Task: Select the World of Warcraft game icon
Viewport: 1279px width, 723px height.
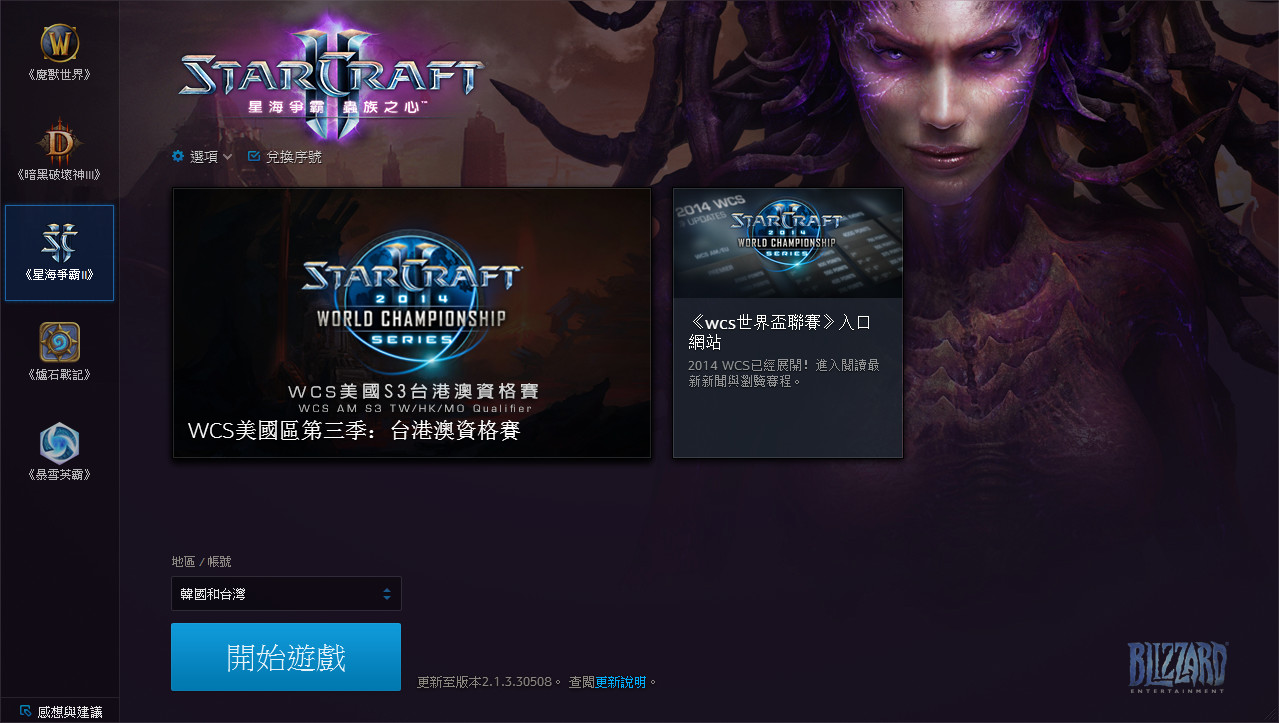Action: coord(59,43)
